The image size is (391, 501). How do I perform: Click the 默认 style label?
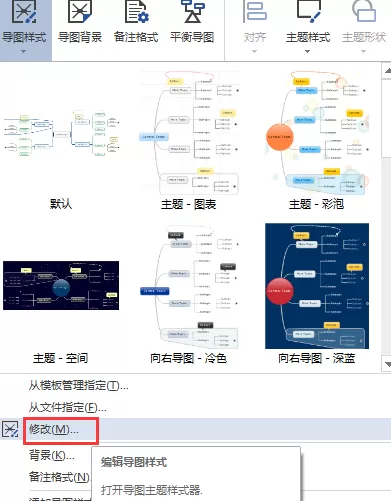pyautogui.click(x=61, y=204)
